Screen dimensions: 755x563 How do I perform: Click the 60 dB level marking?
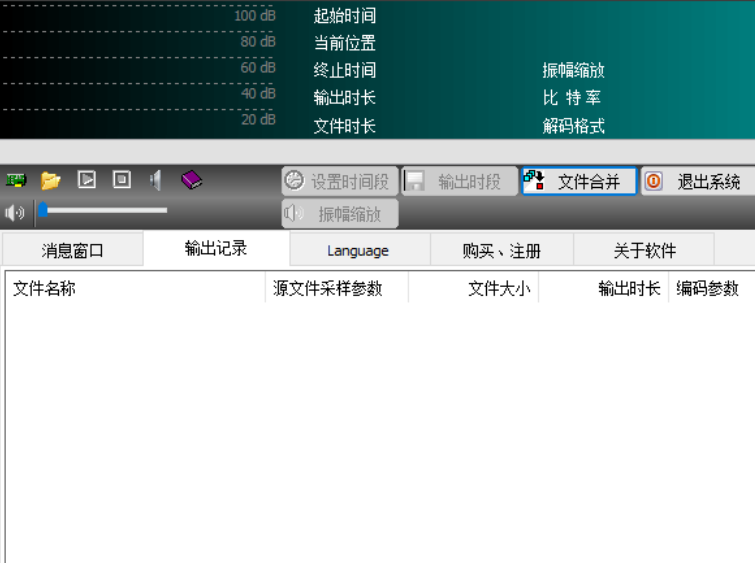click(258, 68)
